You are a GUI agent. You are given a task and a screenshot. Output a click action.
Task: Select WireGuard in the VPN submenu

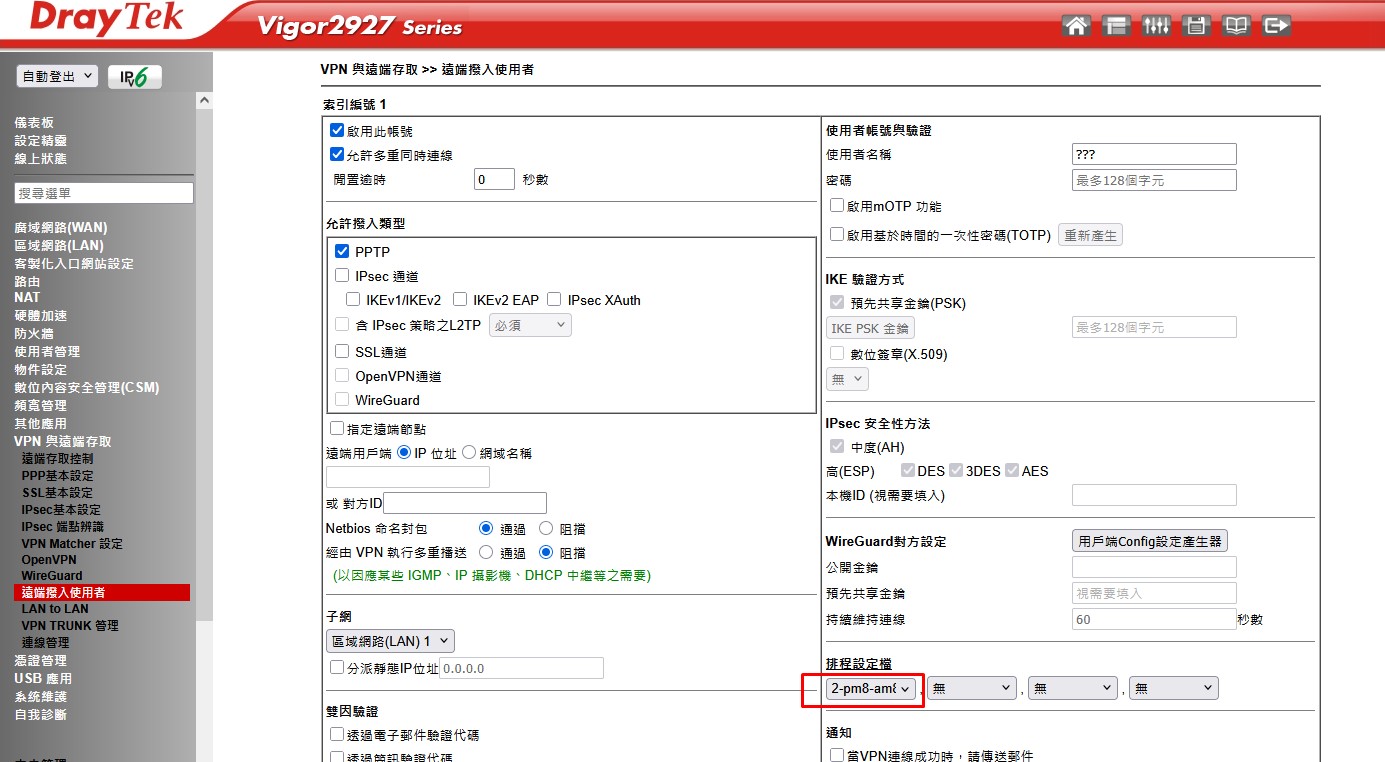52,575
